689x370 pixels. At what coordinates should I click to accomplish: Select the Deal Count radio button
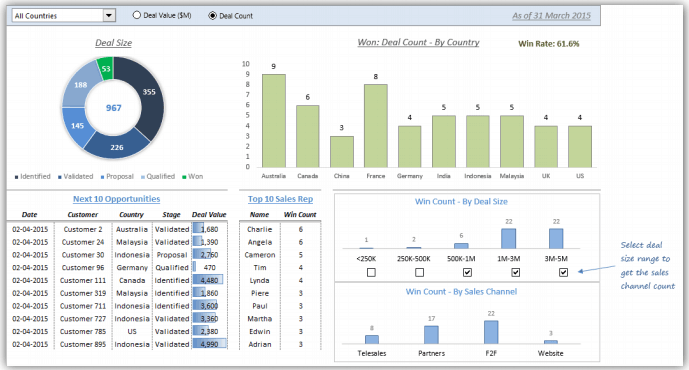(212, 16)
